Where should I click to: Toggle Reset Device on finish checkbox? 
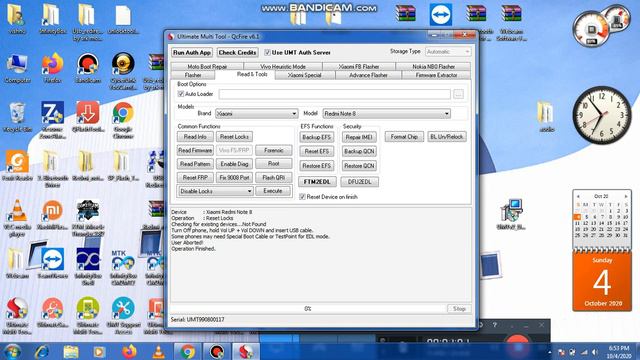[302, 197]
